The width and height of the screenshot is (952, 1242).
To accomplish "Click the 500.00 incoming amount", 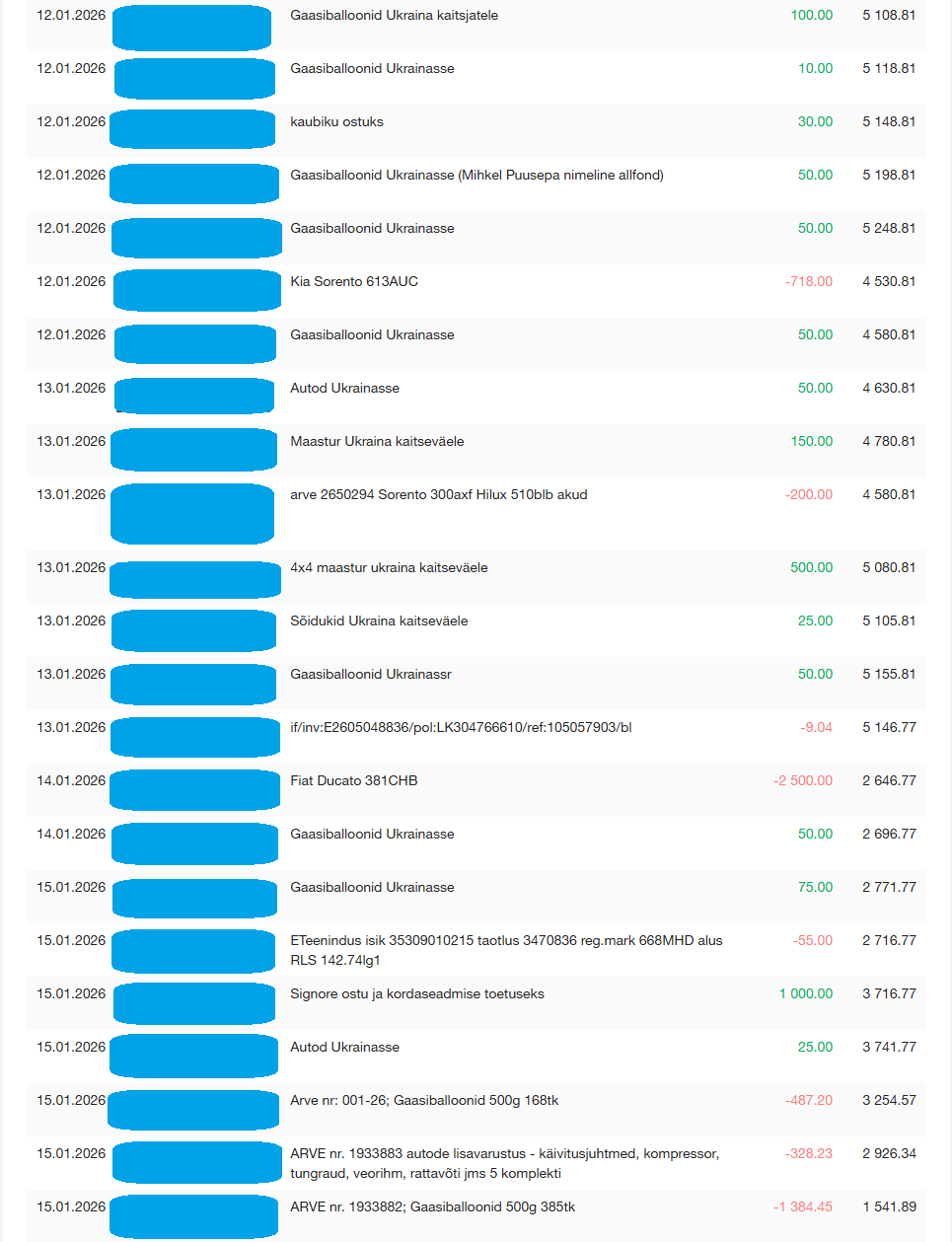I will point(811,568).
